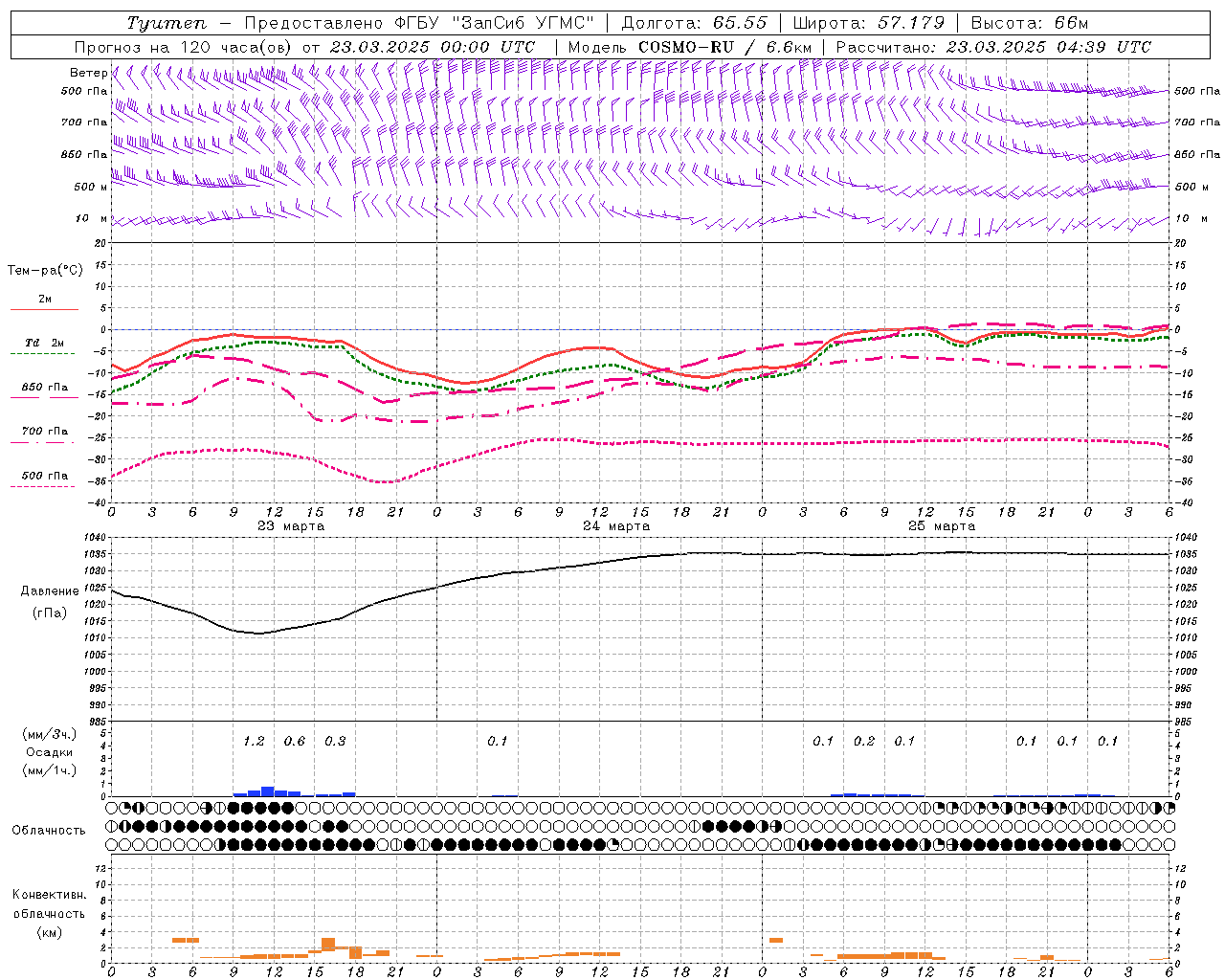Viewport: 1225px width, 980px height.
Task: Click the 'Рассчитано: 23.03.2025 04:39 UTC' timestamp
Action: click(993, 47)
